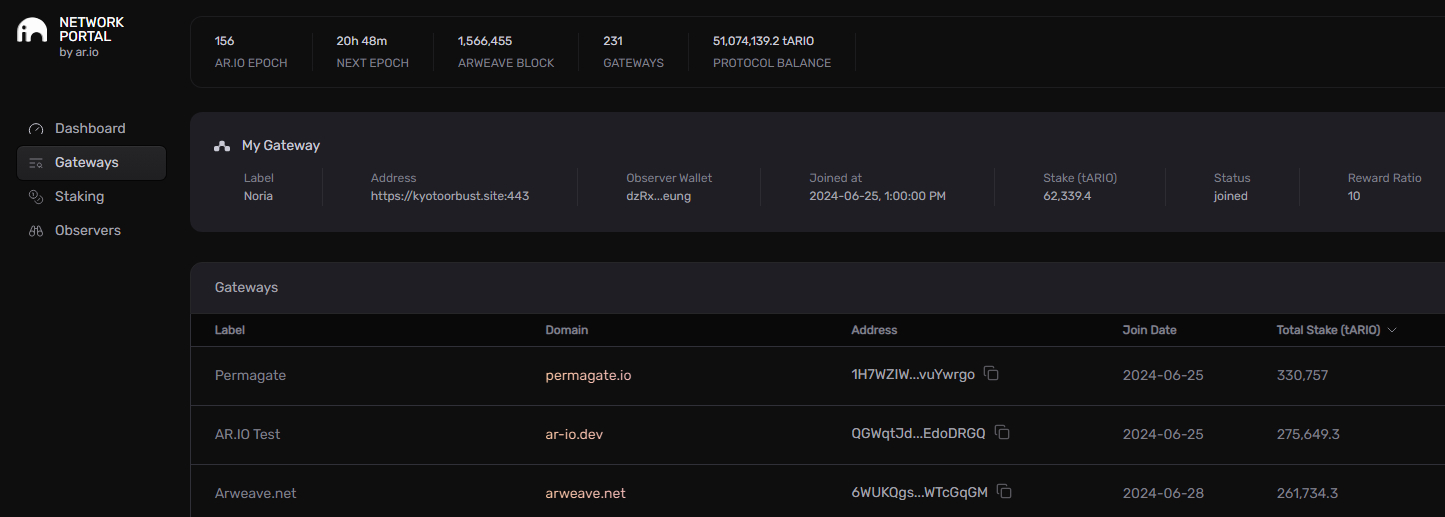Click the Gateways list icon in sidebar
Viewport: 1445px width, 517px height.
36,163
